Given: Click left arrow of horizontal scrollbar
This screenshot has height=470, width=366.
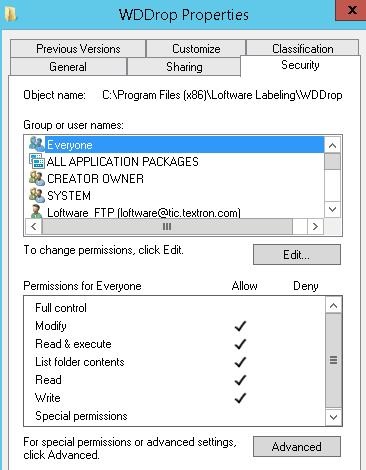Looking at the screenshot, I should pos(34,227).
